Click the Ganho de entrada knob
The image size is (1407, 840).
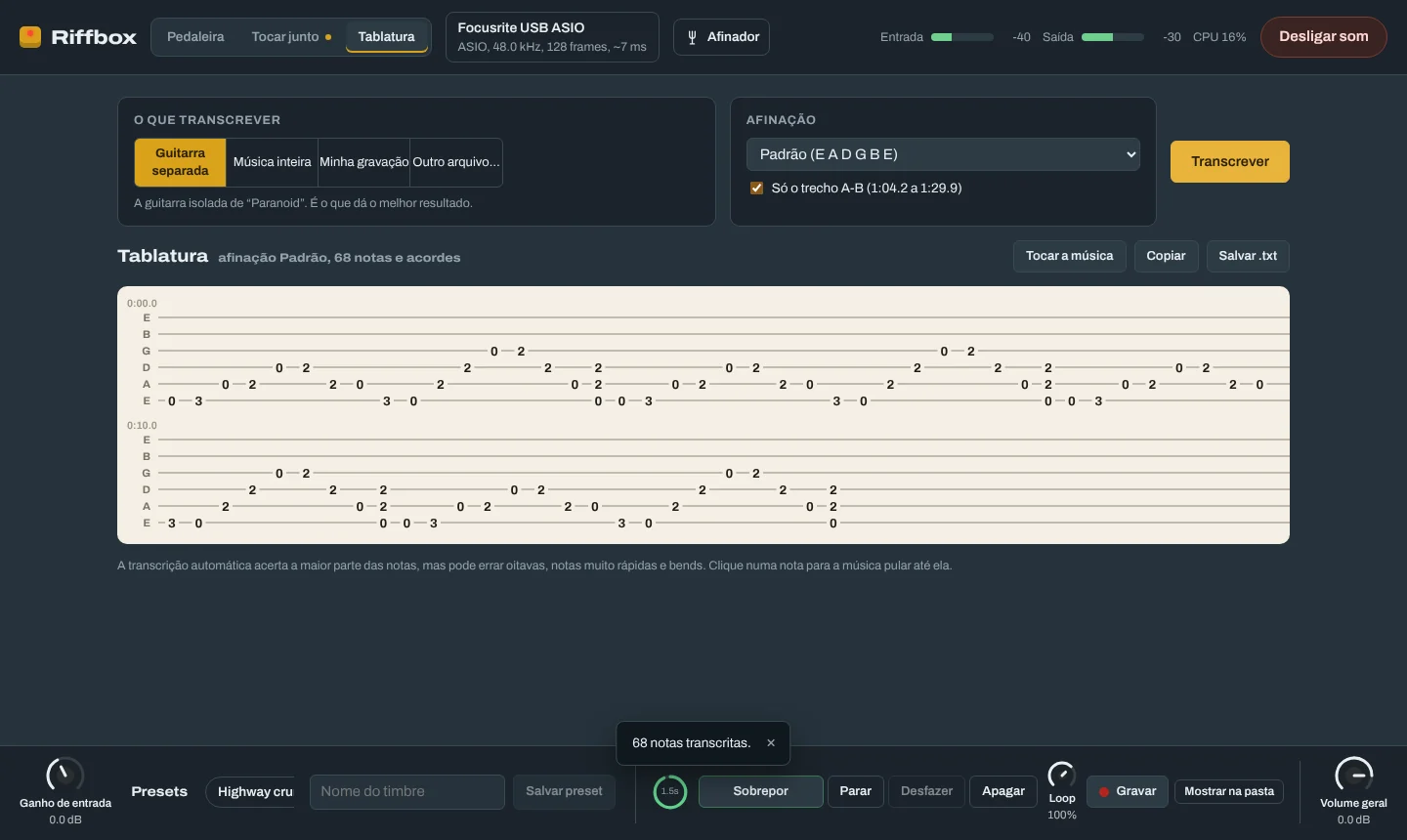point(65,775)
